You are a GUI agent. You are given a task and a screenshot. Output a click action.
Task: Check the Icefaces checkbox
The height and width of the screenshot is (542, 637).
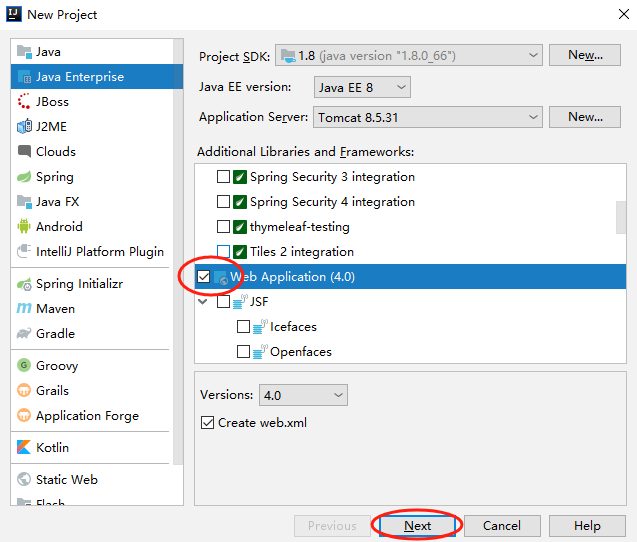point(243,327)
